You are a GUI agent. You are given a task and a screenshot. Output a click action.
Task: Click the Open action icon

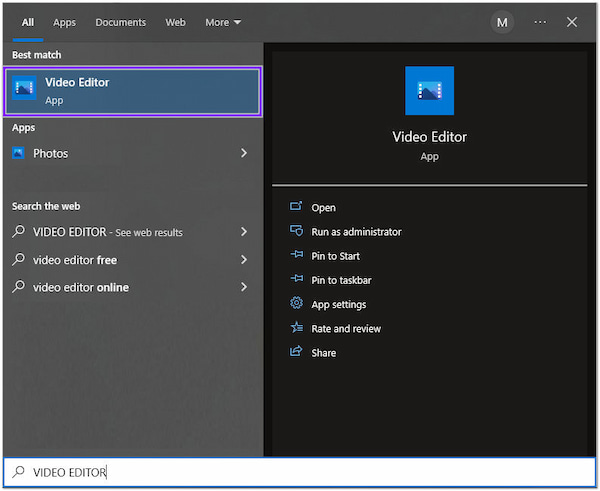296,206
